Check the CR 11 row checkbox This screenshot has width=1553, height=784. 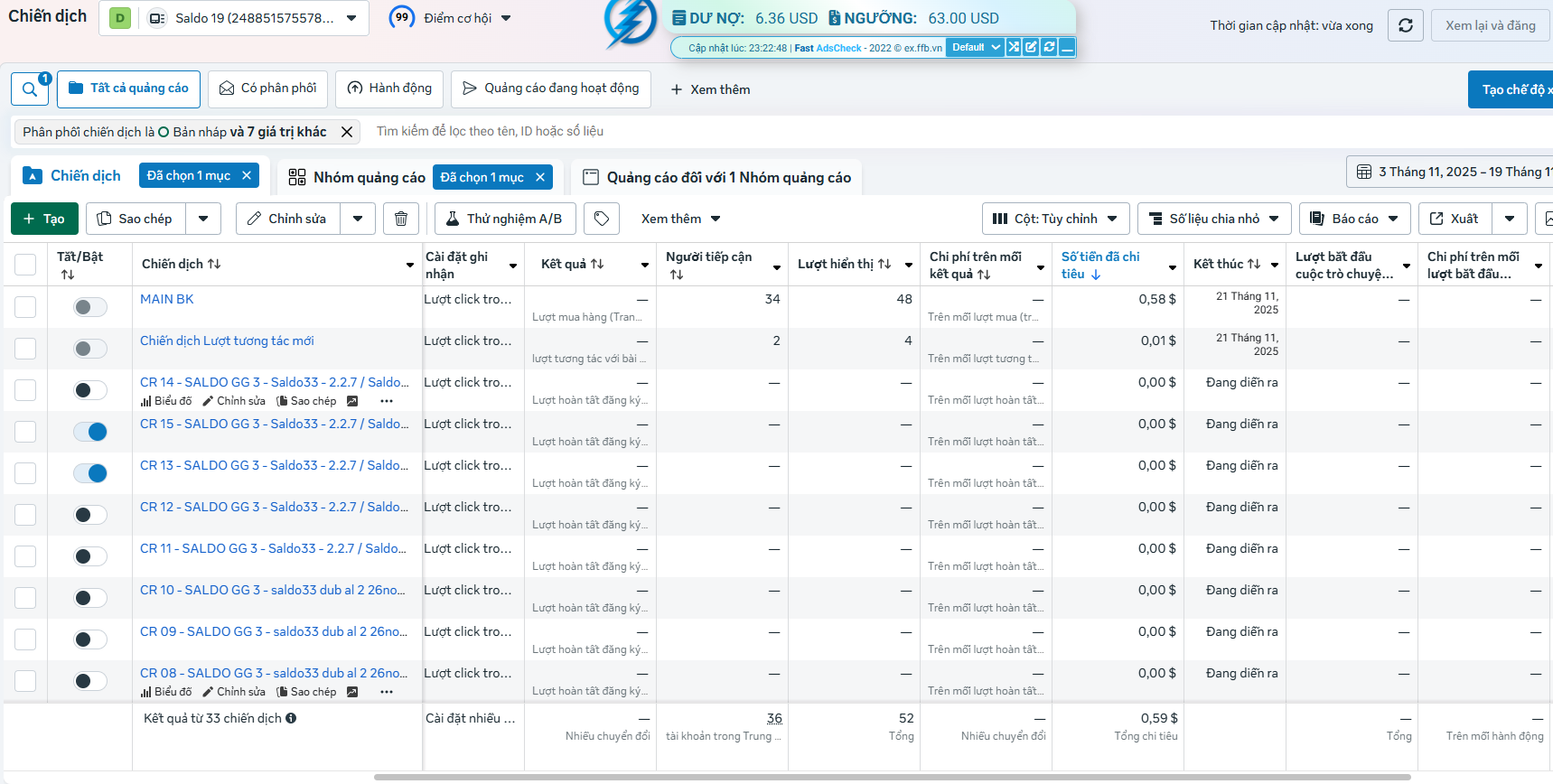point(25,556)
